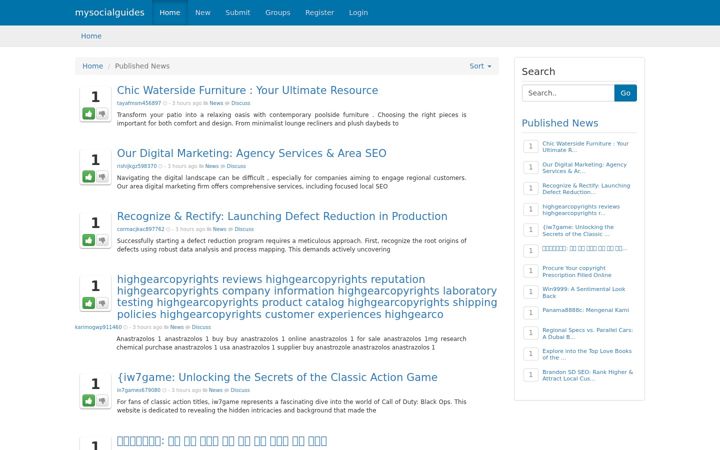Click sidebar vote box beside Panama8888c
This screenshot has width=720, height=450.
[531, 313]
